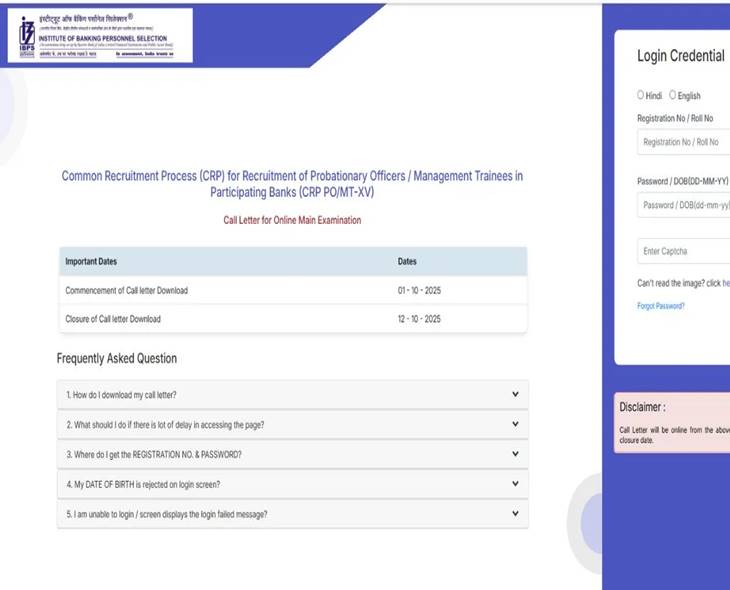Expand FAQ about delay in accessing the page
Screen dimensions: 730x590
pos(292,425)
